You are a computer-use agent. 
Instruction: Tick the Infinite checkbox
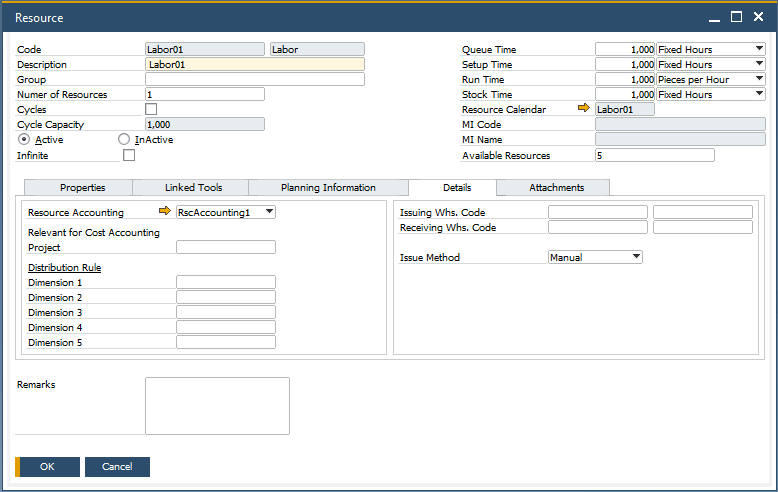pos(129,155)
